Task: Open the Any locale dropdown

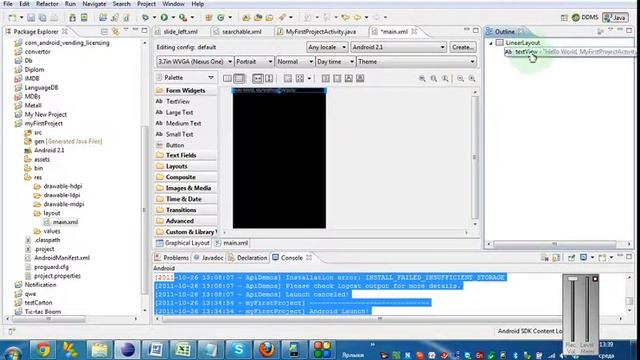Action: click(327, 47)
